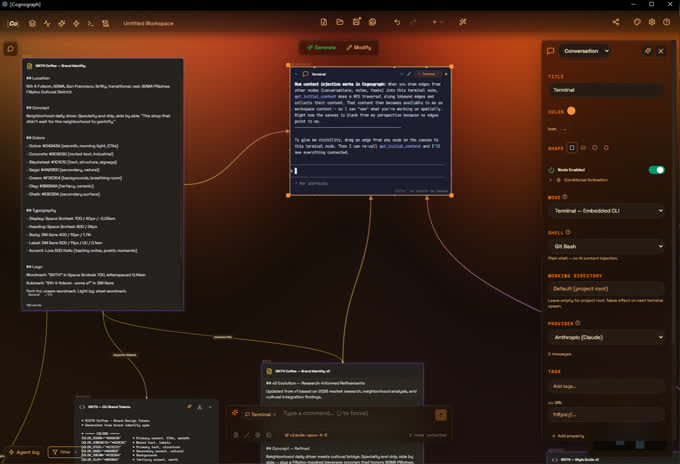Select the rounded rectangle node shape
Image resolution: width=680 pixels, height=464 pixels.
coord(583,148)
